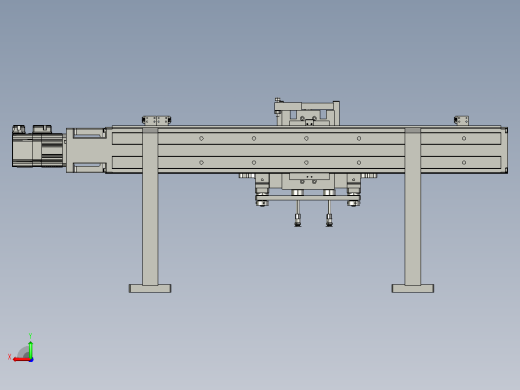Viewport: 520px width, 390px height.
Task: Click the red X axis arrow of triad
Action: pos(21,360)
